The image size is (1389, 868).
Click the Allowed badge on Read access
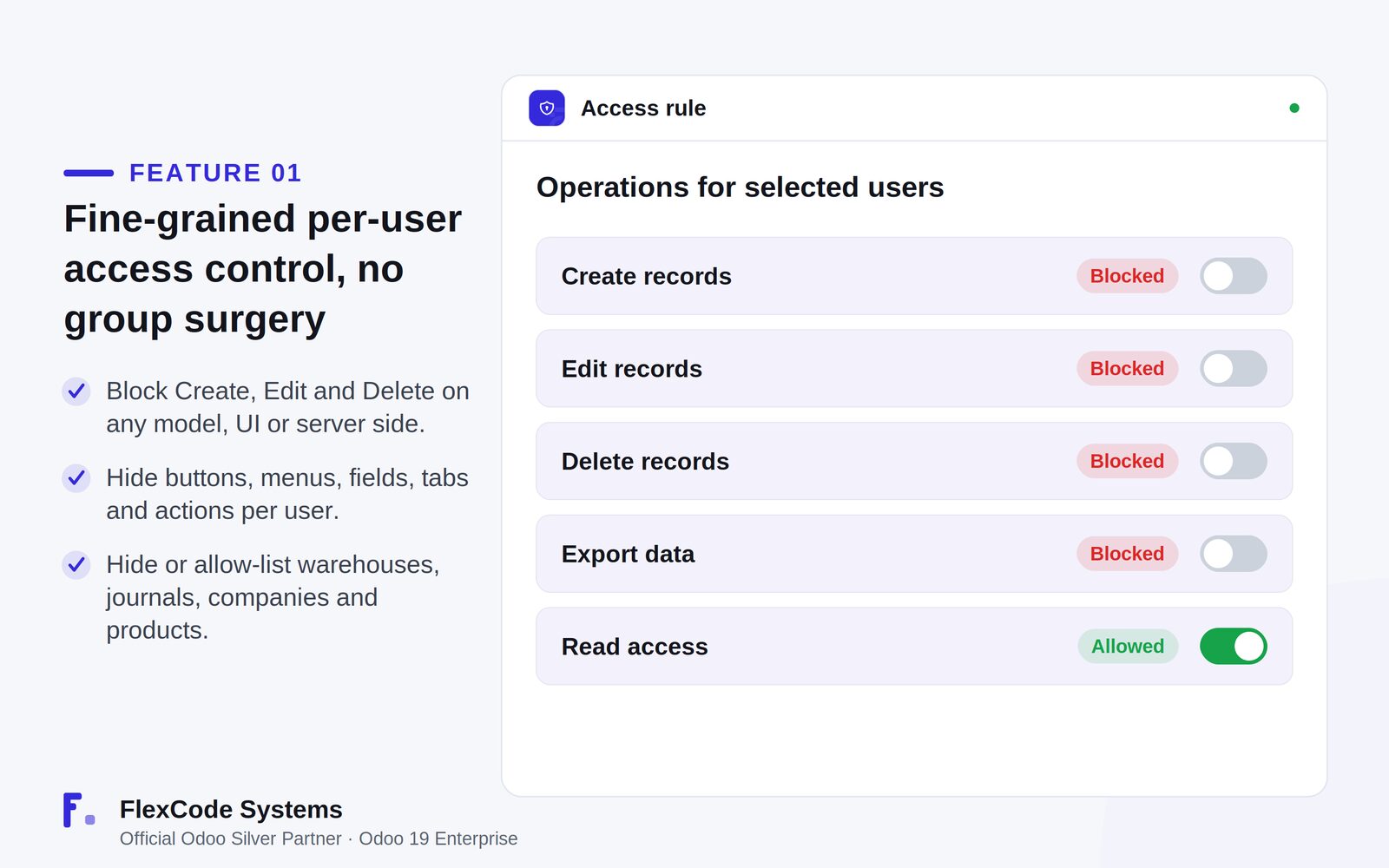[x=1128, y=647]
